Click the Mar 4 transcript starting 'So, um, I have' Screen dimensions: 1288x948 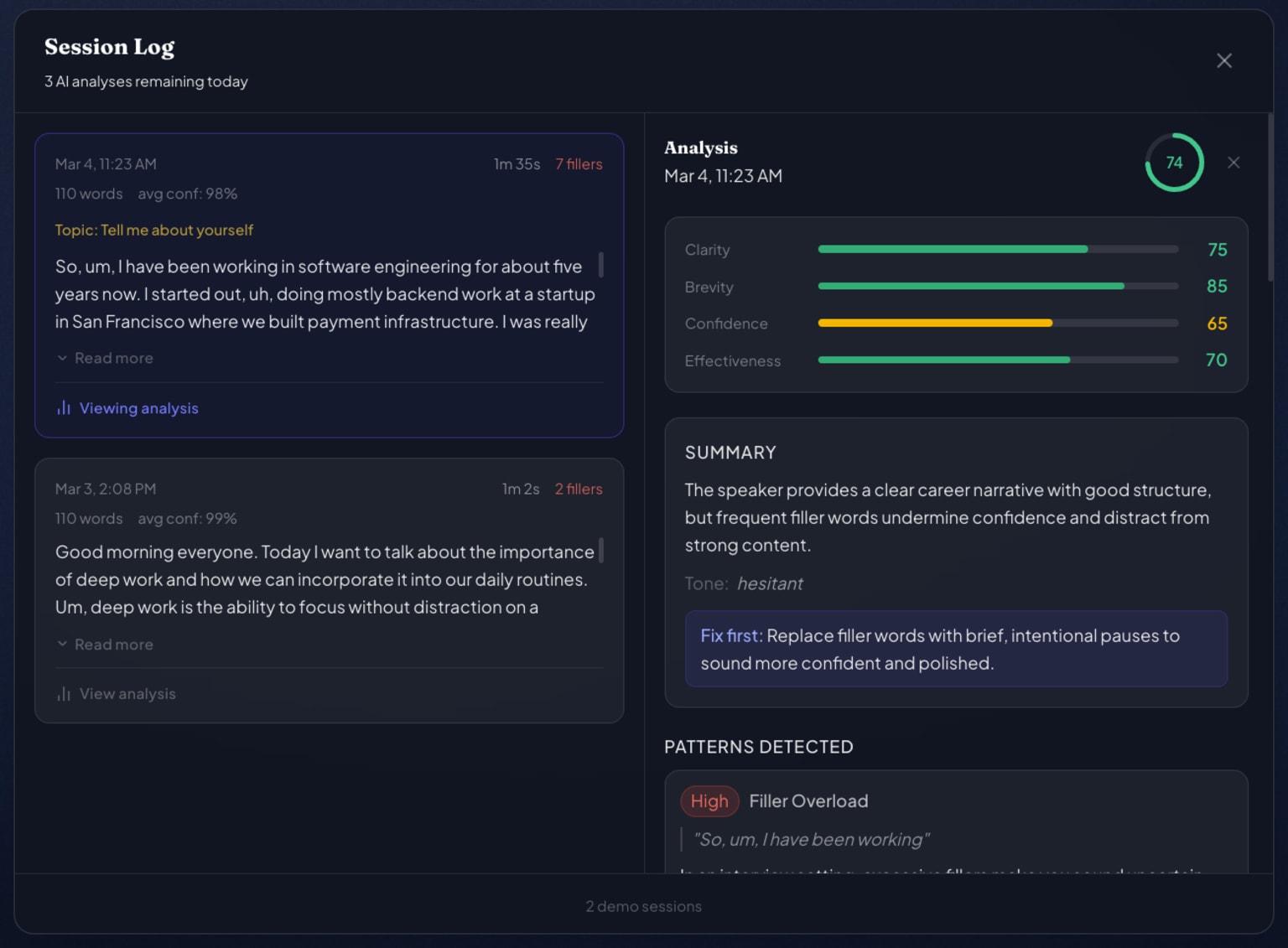(325, 294)
